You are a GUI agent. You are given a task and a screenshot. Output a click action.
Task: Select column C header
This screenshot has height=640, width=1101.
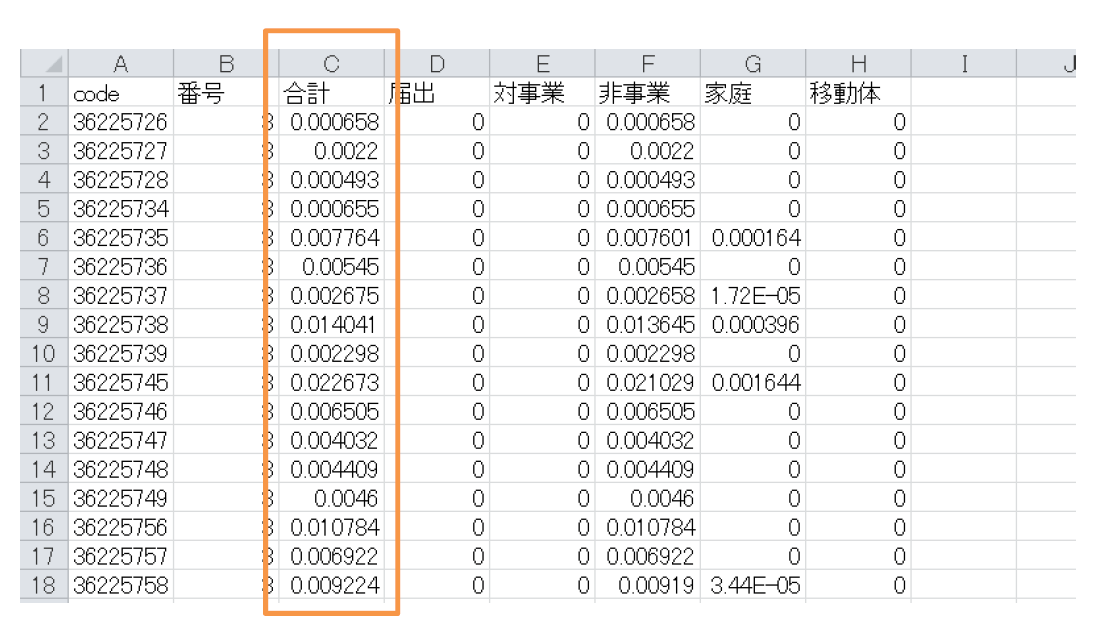coord(331,65)
